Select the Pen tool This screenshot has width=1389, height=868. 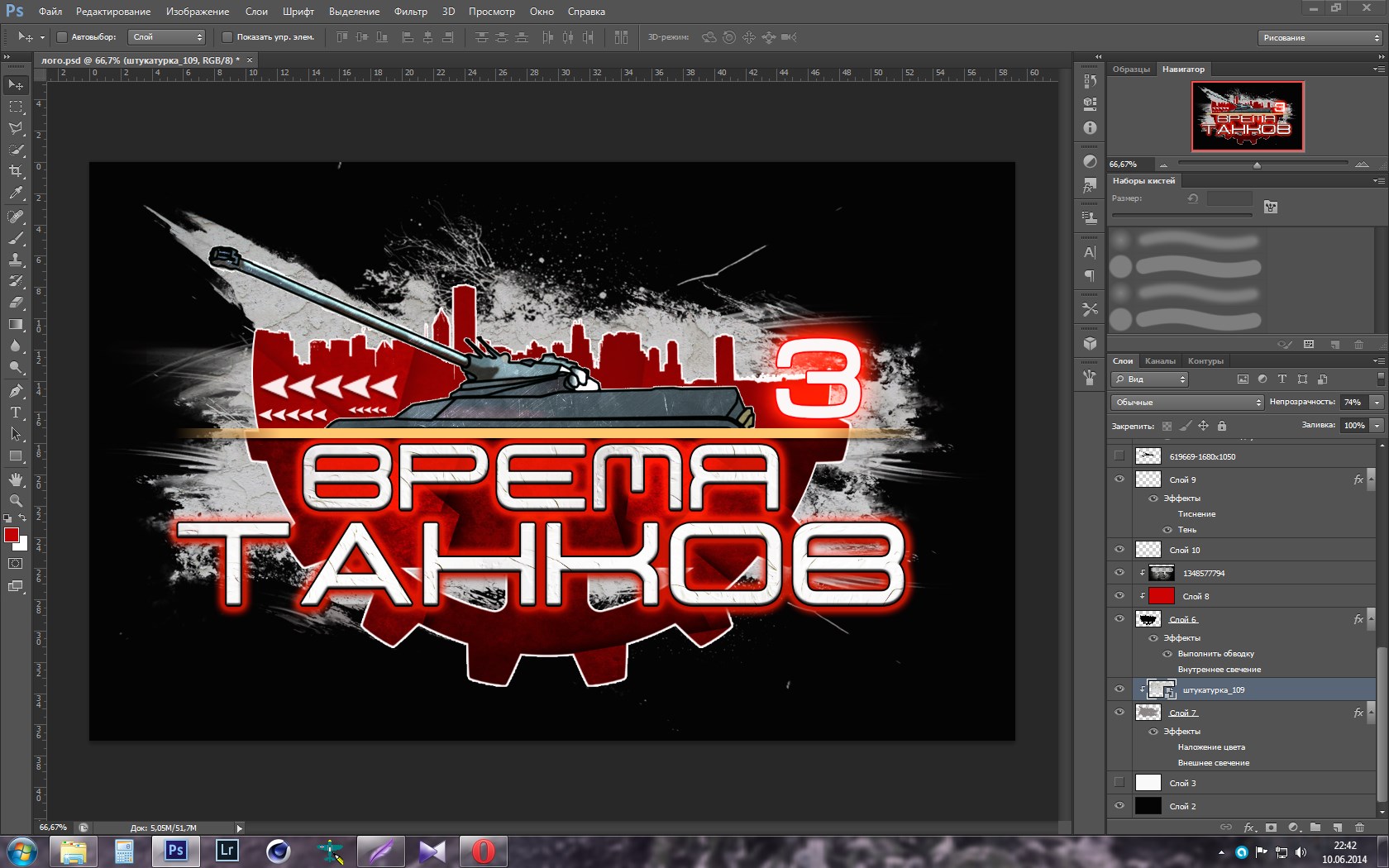tap(16, 390)
